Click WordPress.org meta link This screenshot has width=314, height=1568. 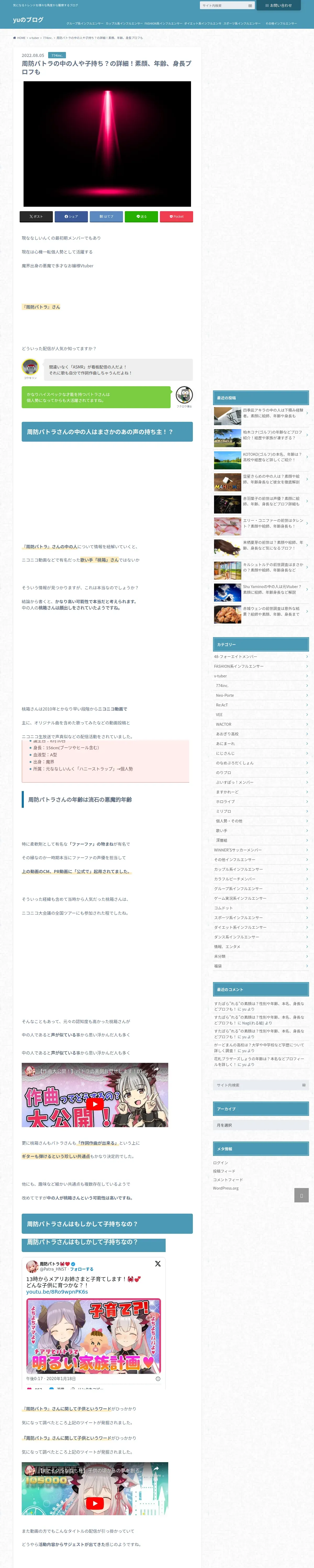pos(226,1188)
